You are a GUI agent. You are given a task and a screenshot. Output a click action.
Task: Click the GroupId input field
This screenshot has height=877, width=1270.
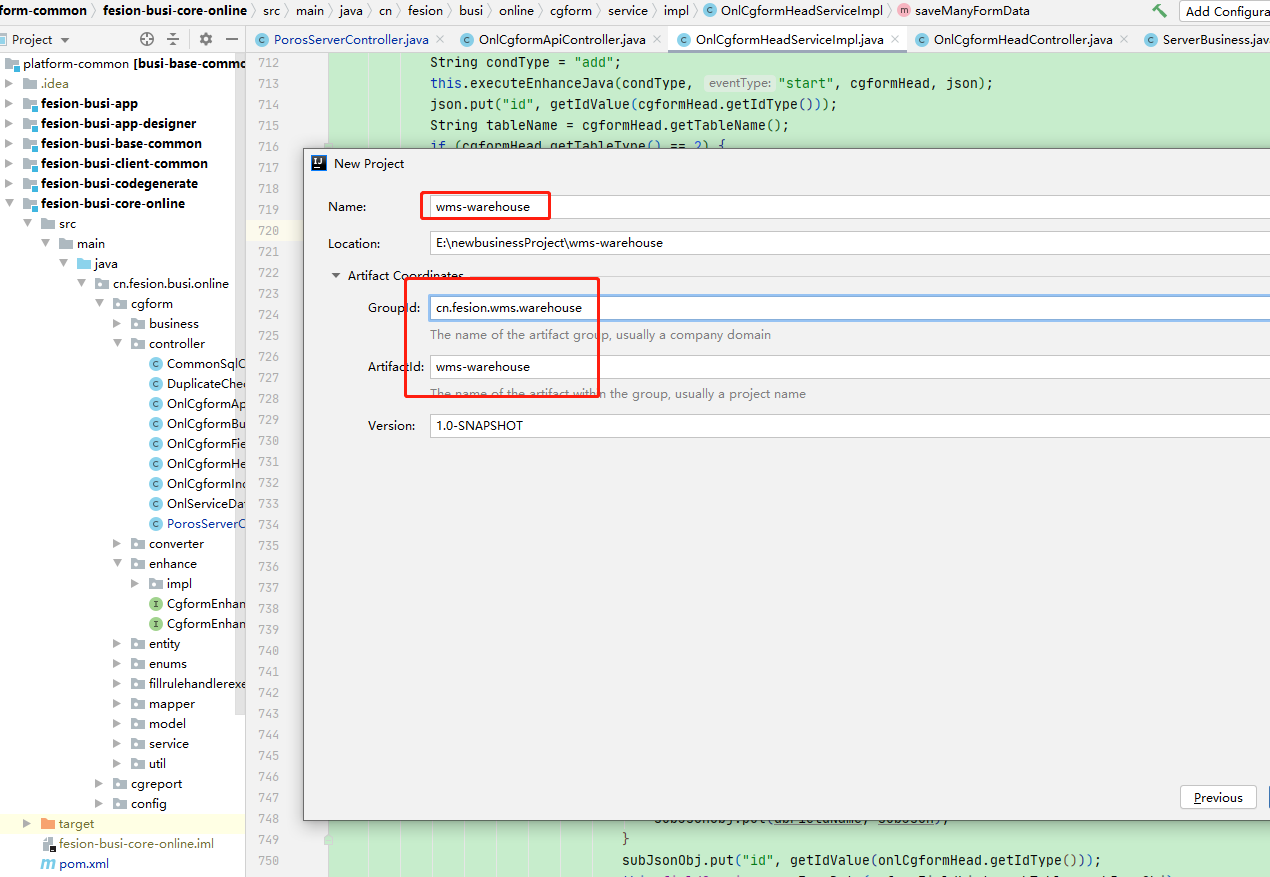[849, 307]
